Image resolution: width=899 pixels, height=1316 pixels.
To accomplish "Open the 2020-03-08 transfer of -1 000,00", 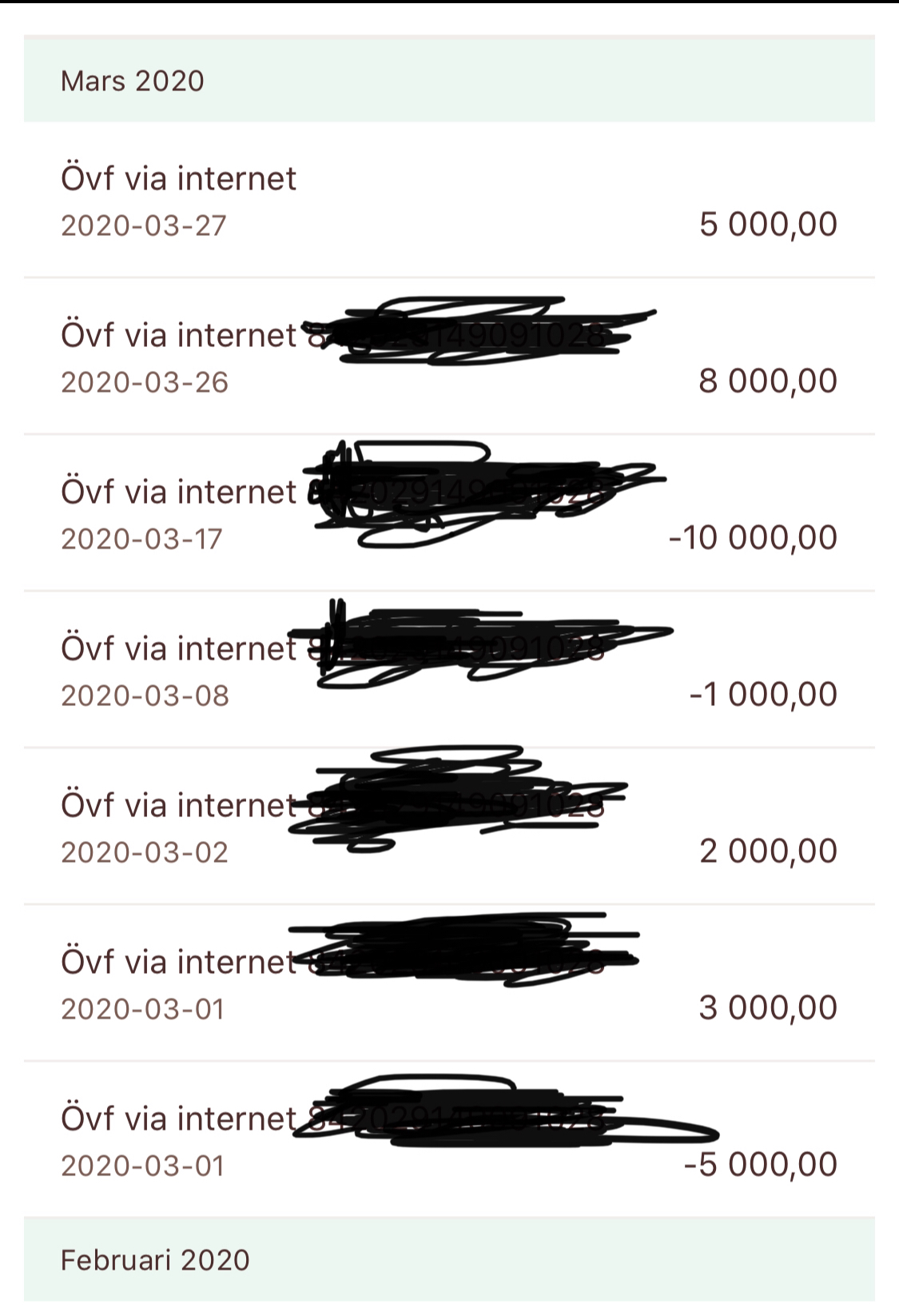I will (449, 670).
